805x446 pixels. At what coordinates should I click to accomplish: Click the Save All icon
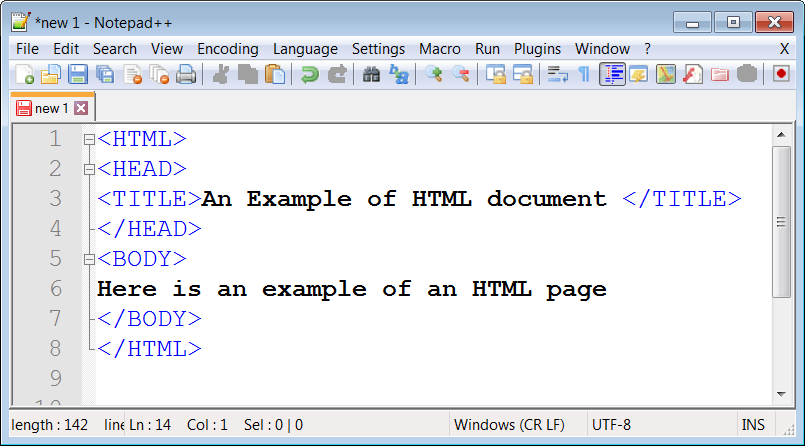(x=105, y=74)
